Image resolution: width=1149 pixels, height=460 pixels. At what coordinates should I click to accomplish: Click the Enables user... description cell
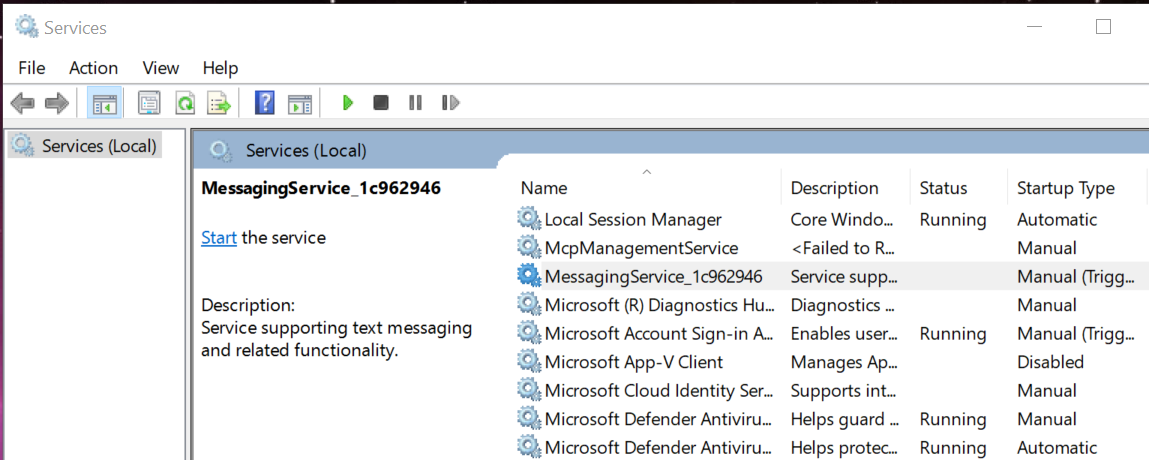pos(843,334)
